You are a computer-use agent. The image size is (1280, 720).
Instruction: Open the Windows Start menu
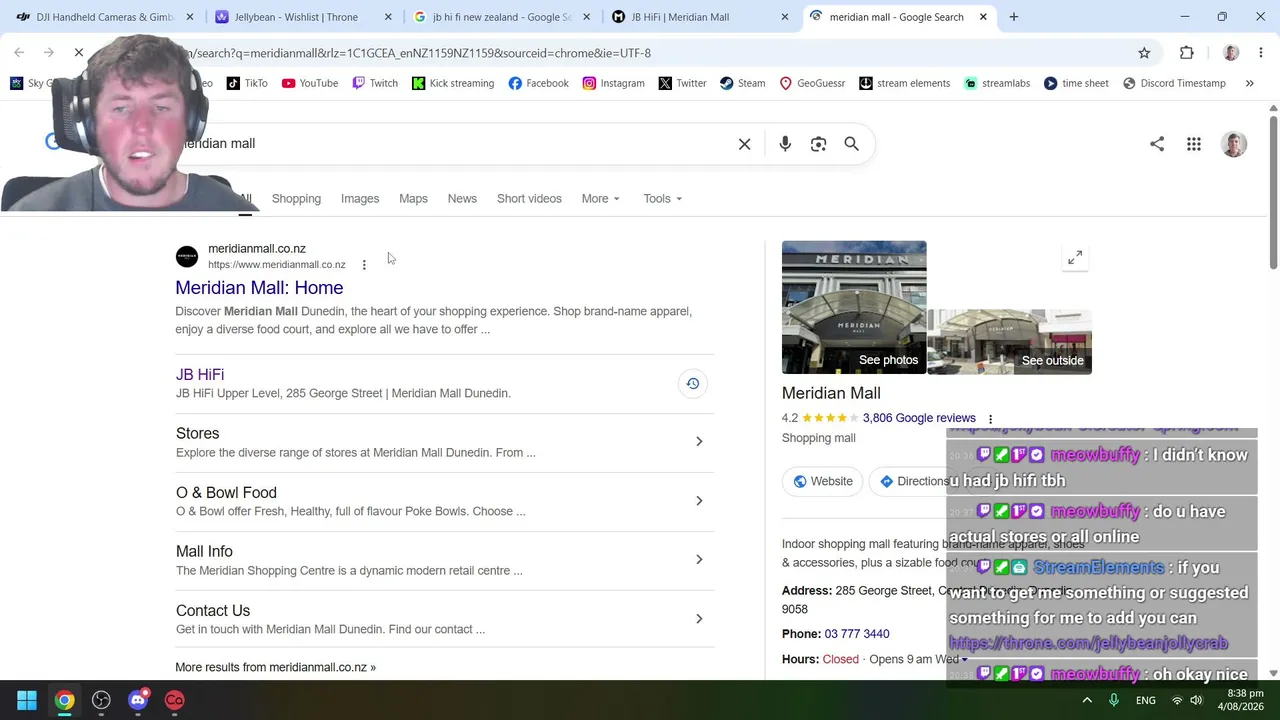click(x=27, y=700)
